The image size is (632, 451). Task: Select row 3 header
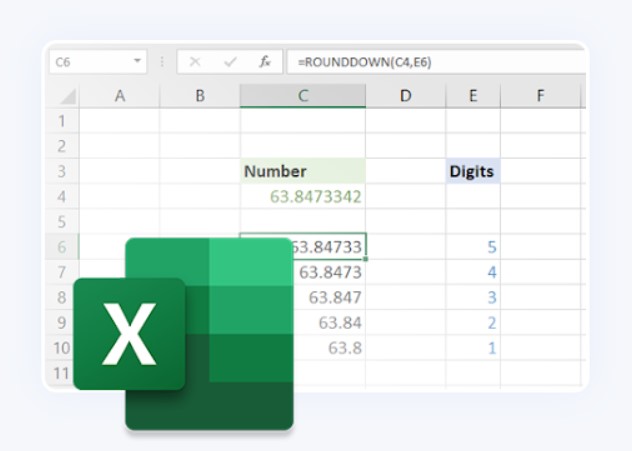coord(62,171)
